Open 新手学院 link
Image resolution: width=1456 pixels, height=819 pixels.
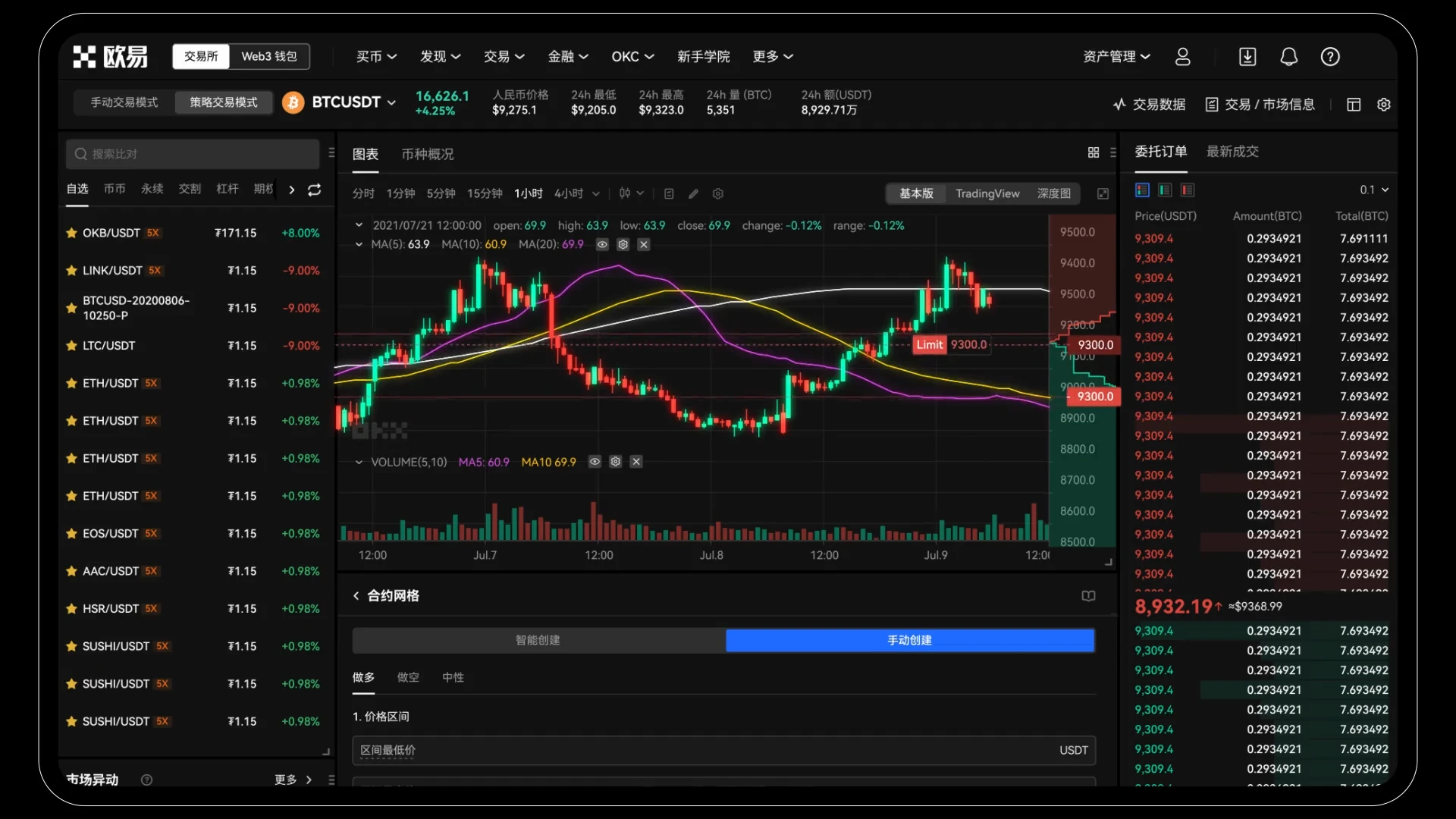coord(703,57)
